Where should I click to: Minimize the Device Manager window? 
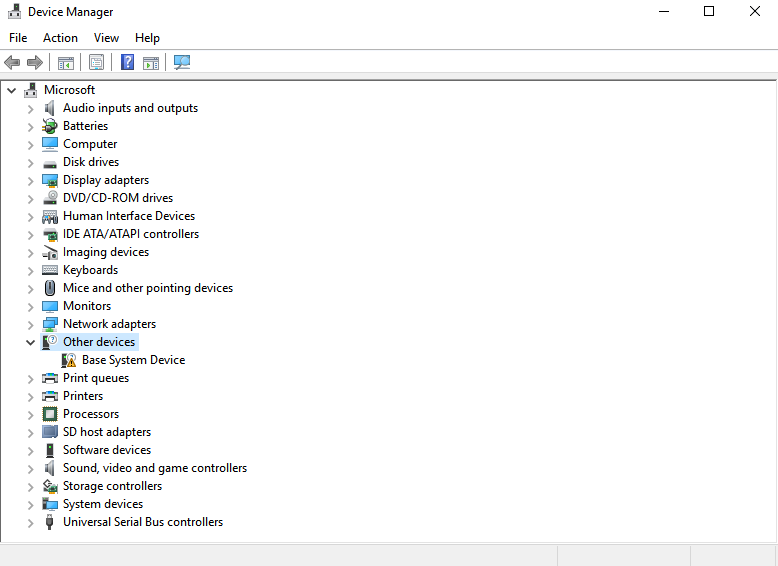[x=664, y=11]
